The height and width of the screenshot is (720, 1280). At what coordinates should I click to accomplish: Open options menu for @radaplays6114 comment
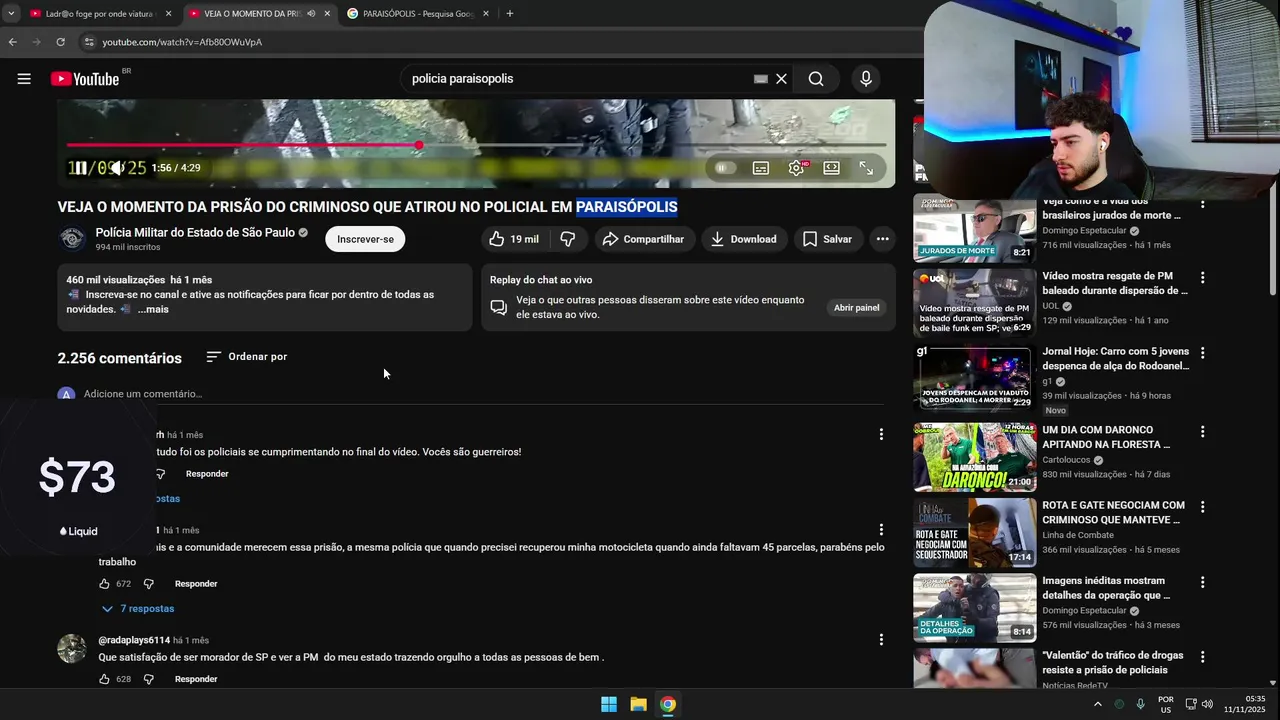click(881, 640)
